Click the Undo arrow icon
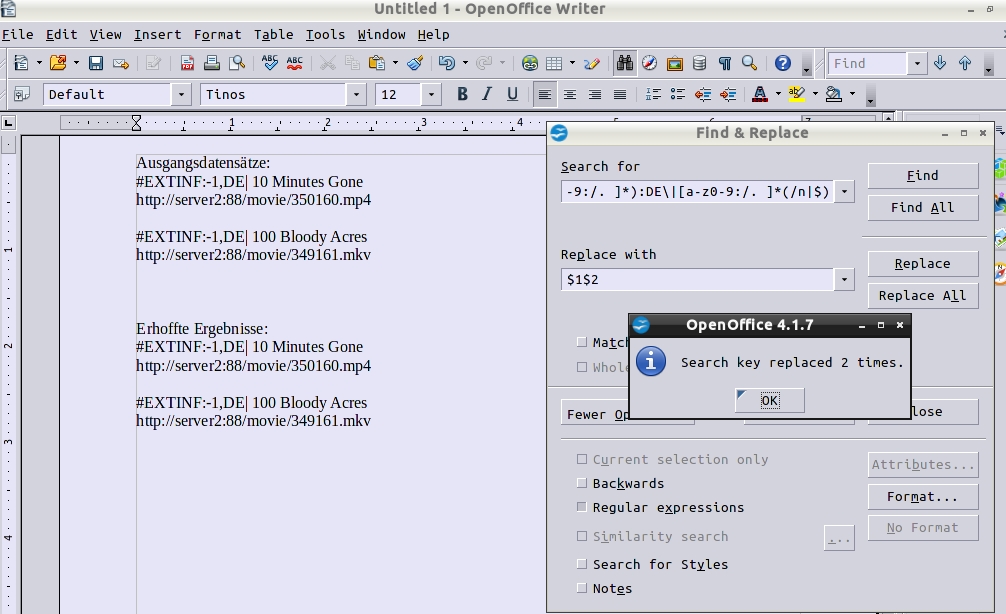This screenshot has height=614, width=1006. click(447, 63)
